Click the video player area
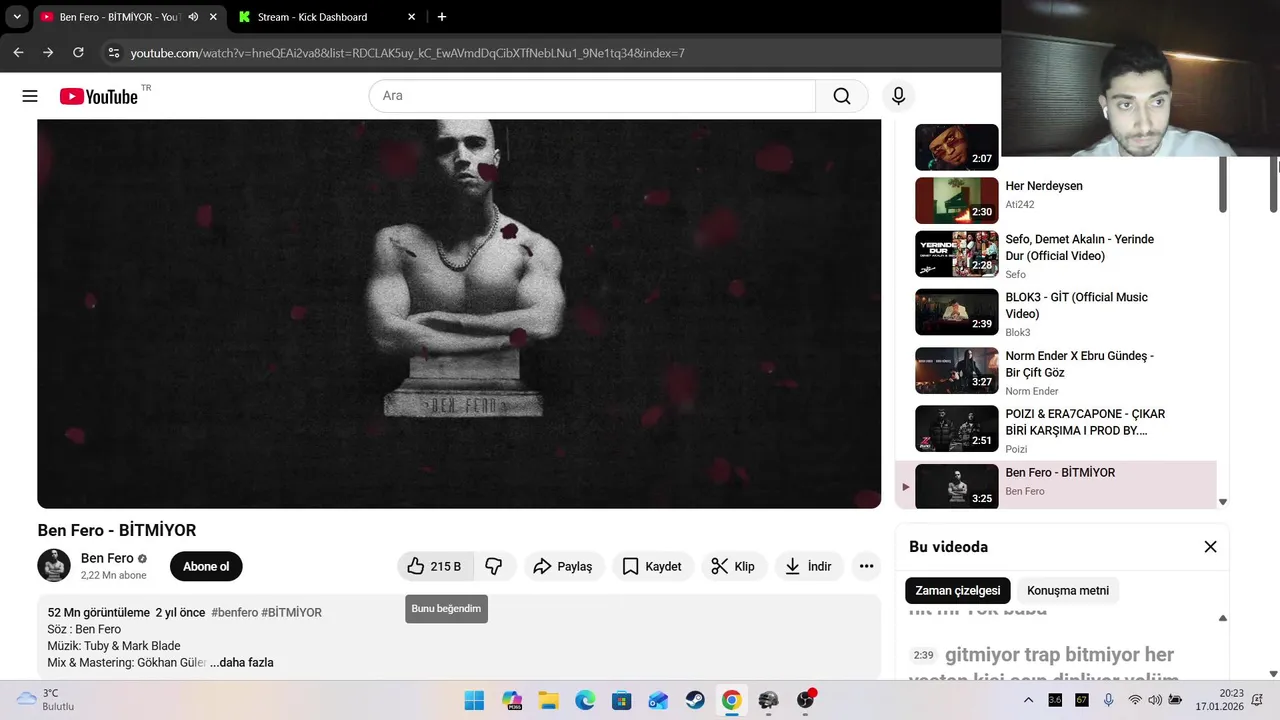This screenshot has height=720, width=1280. [x=459, y=313]
